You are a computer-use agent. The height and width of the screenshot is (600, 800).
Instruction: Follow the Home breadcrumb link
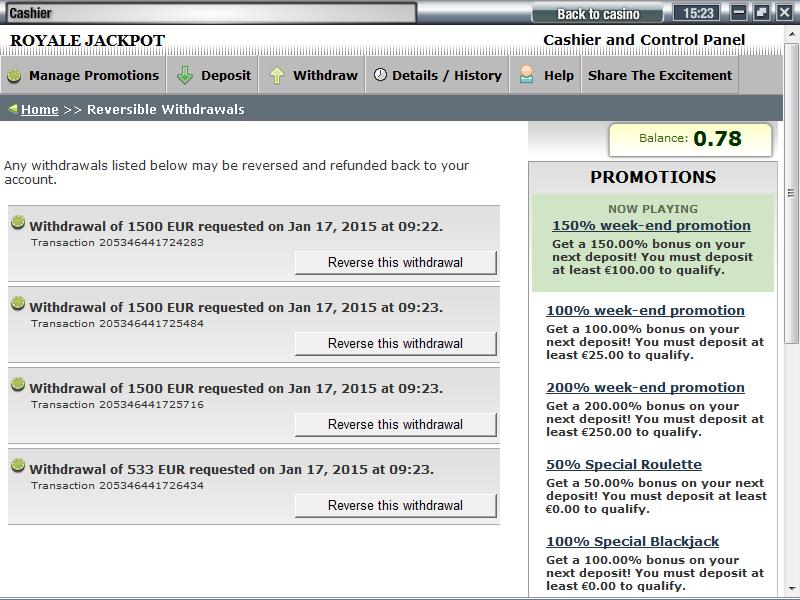tap(40, 109)
